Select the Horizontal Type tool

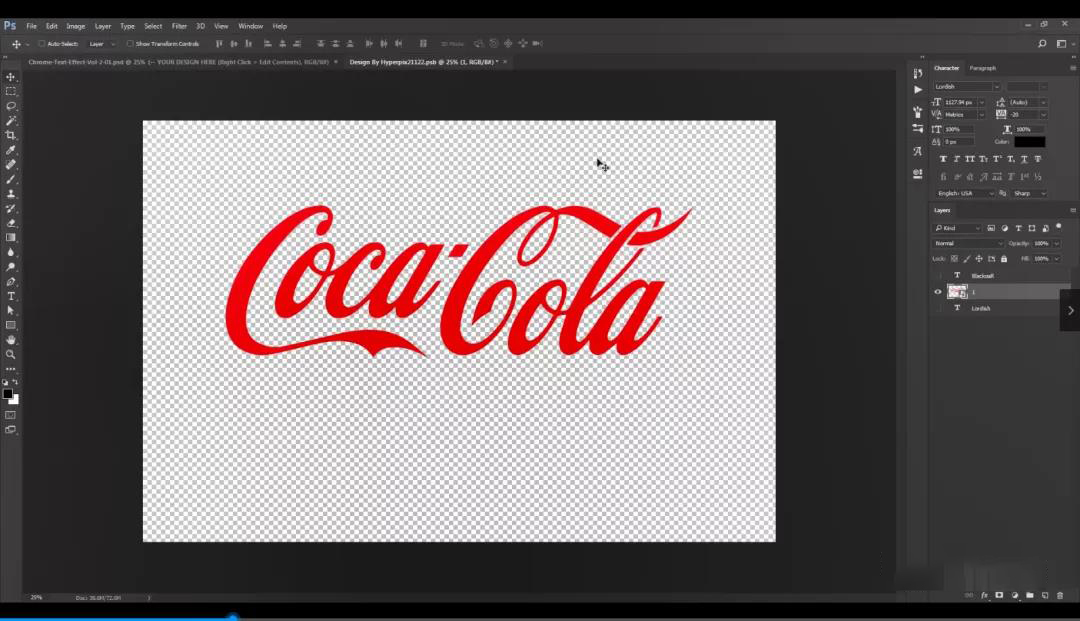(x=11, y=296)
